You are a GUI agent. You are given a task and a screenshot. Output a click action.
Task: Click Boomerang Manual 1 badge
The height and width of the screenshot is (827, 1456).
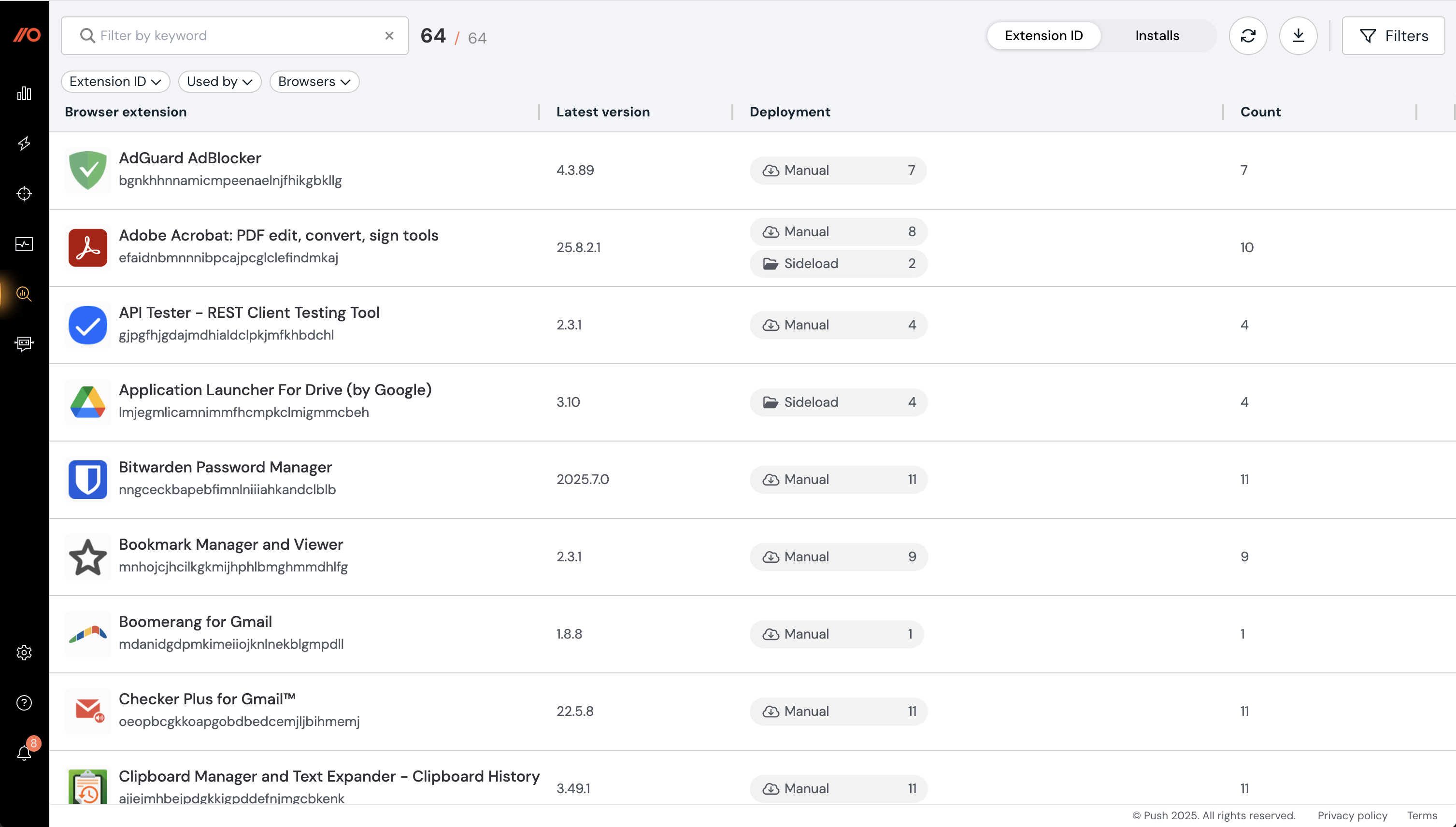pos(837,634)
